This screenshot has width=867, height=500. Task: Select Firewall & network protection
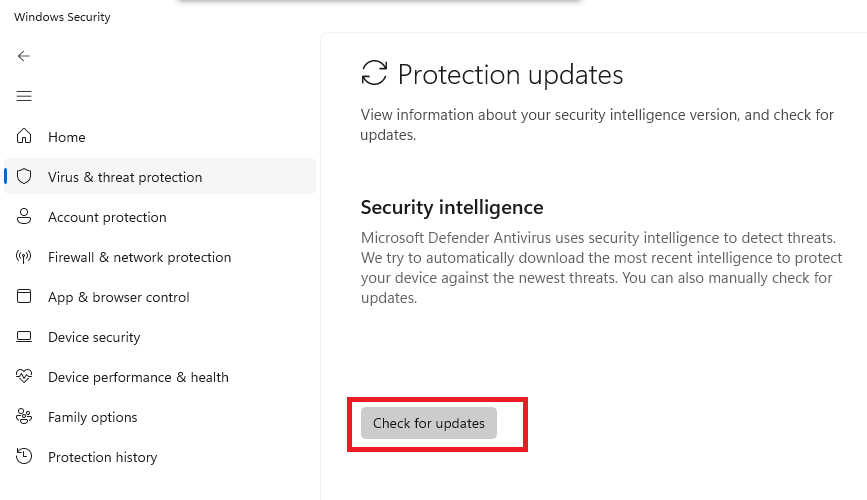[159, 257]
